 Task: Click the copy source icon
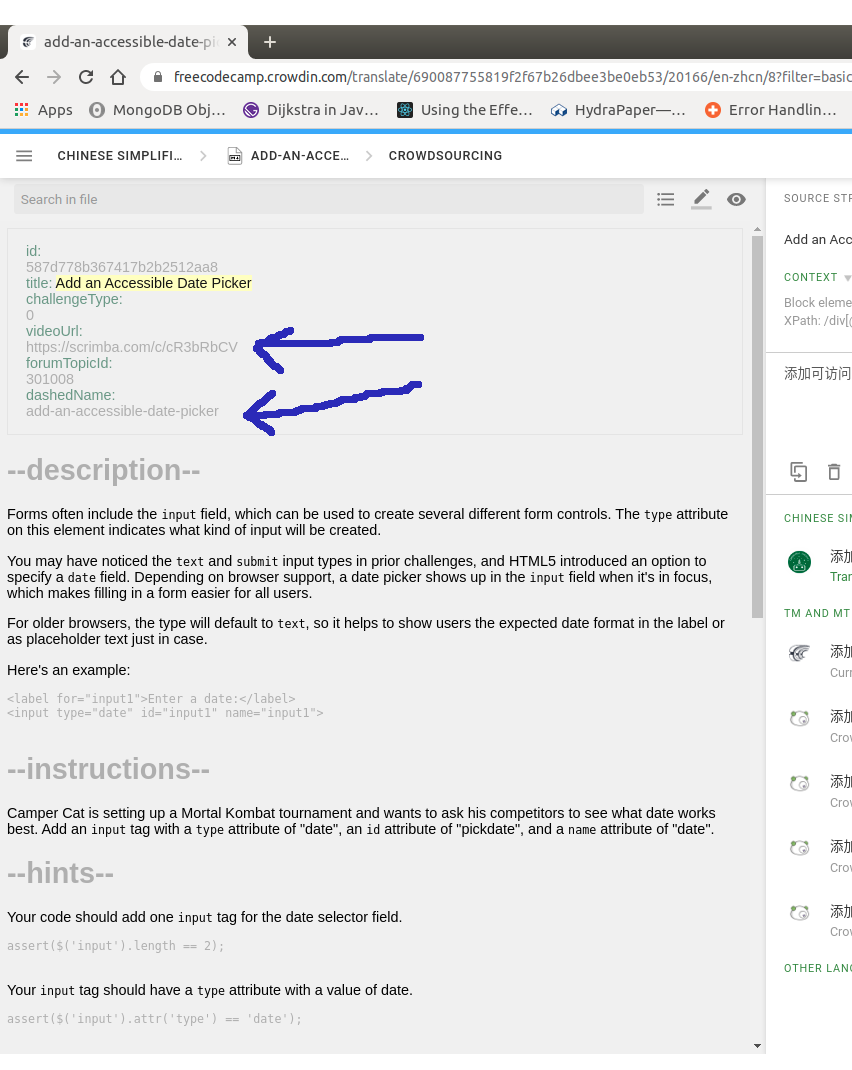[799, 472]
